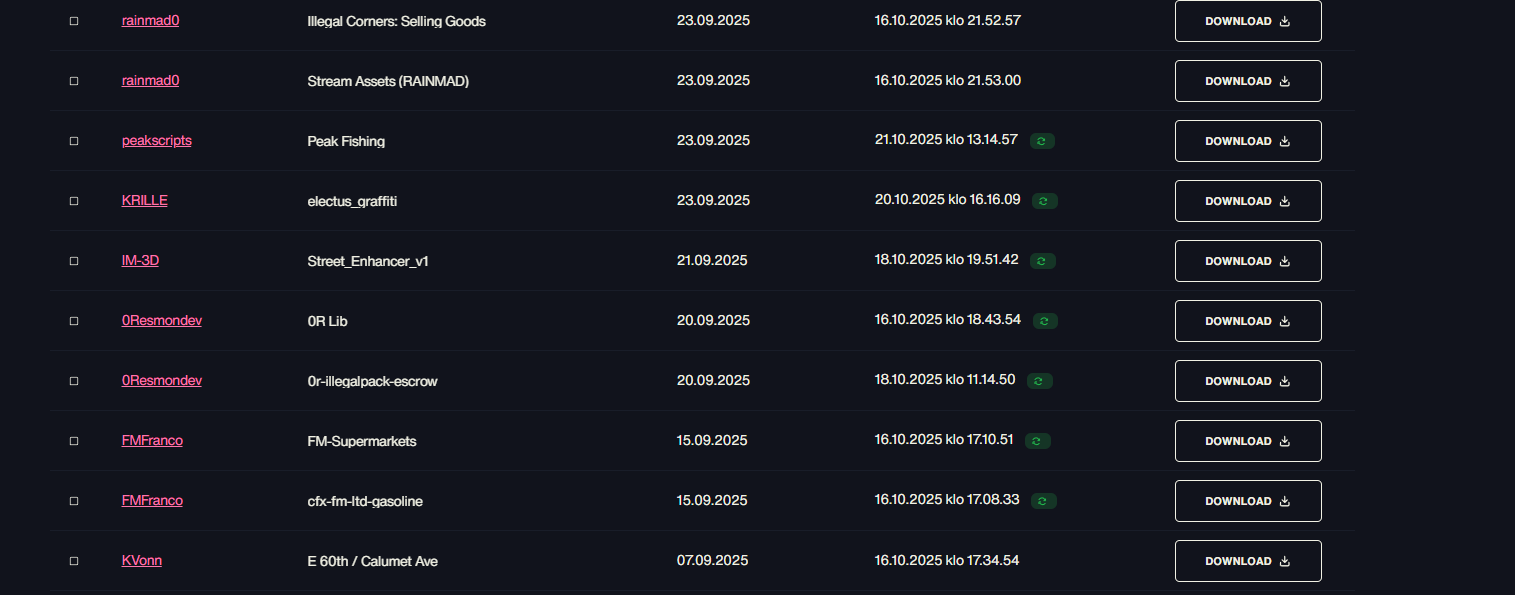Download FM-Supermarkets

1248,441
